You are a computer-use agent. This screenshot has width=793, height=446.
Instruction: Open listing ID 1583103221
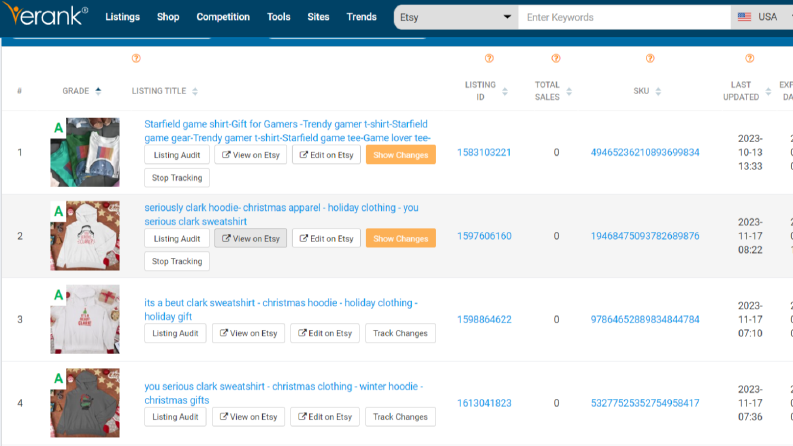point(484,152)
